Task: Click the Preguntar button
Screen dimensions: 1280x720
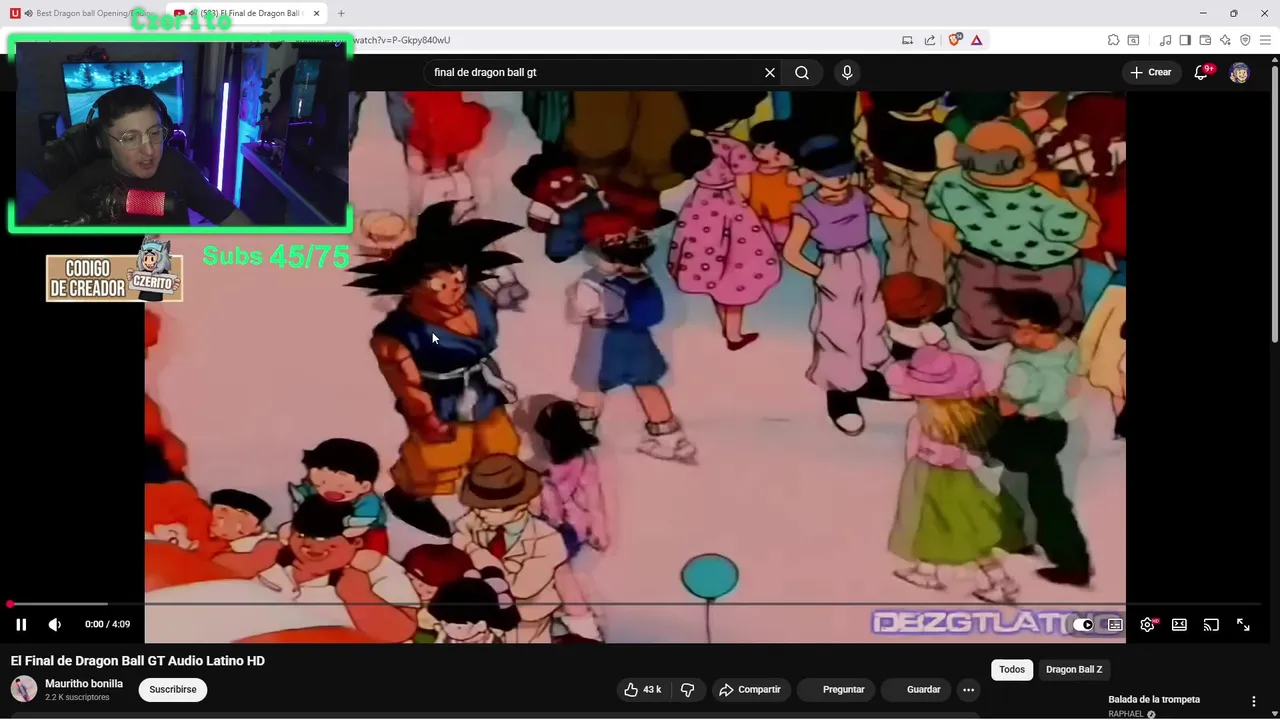Action: pyautogui.click(x=835, y=689)
